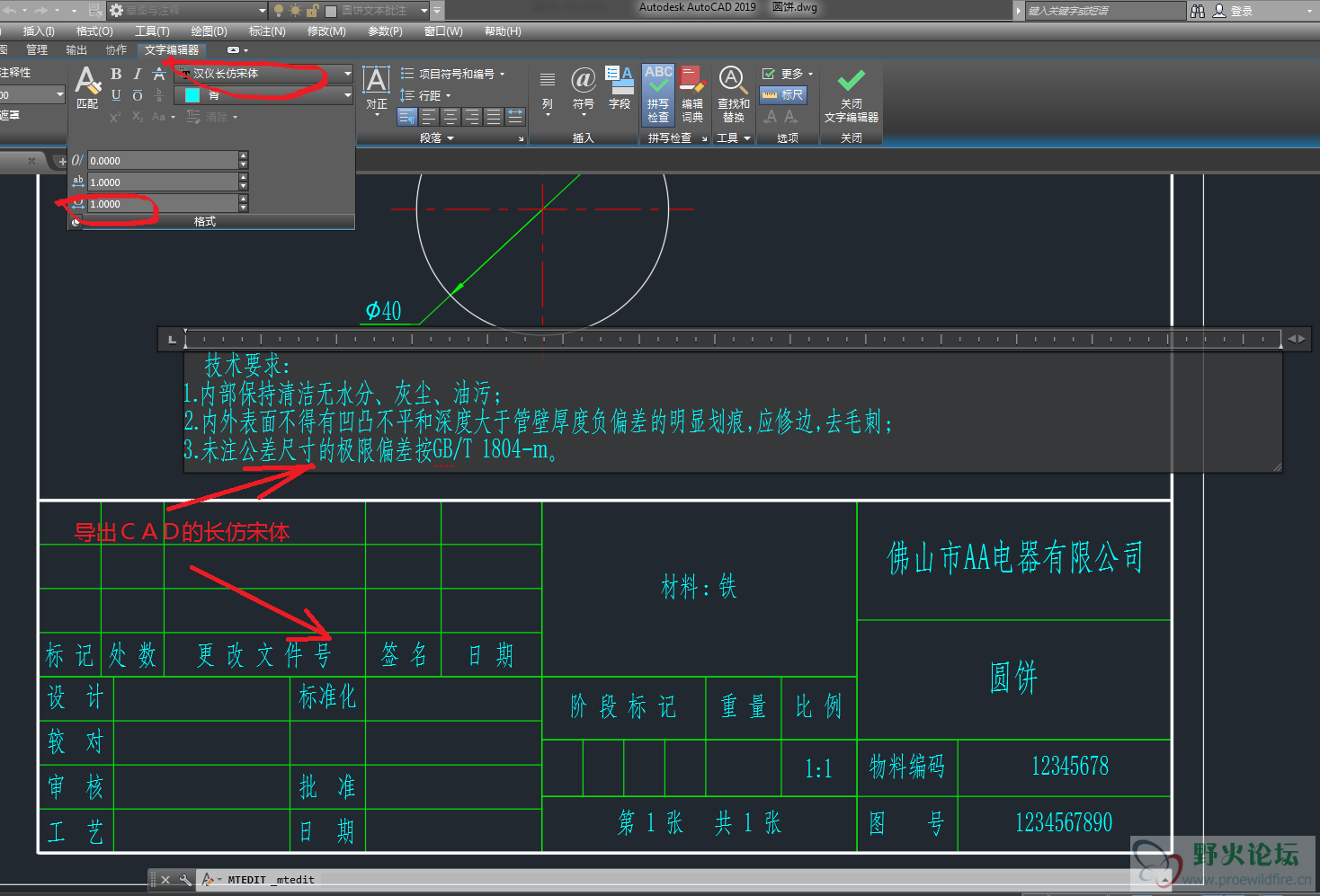
Task: Click the keyword search field
Action: click(x=1105, y=11)
